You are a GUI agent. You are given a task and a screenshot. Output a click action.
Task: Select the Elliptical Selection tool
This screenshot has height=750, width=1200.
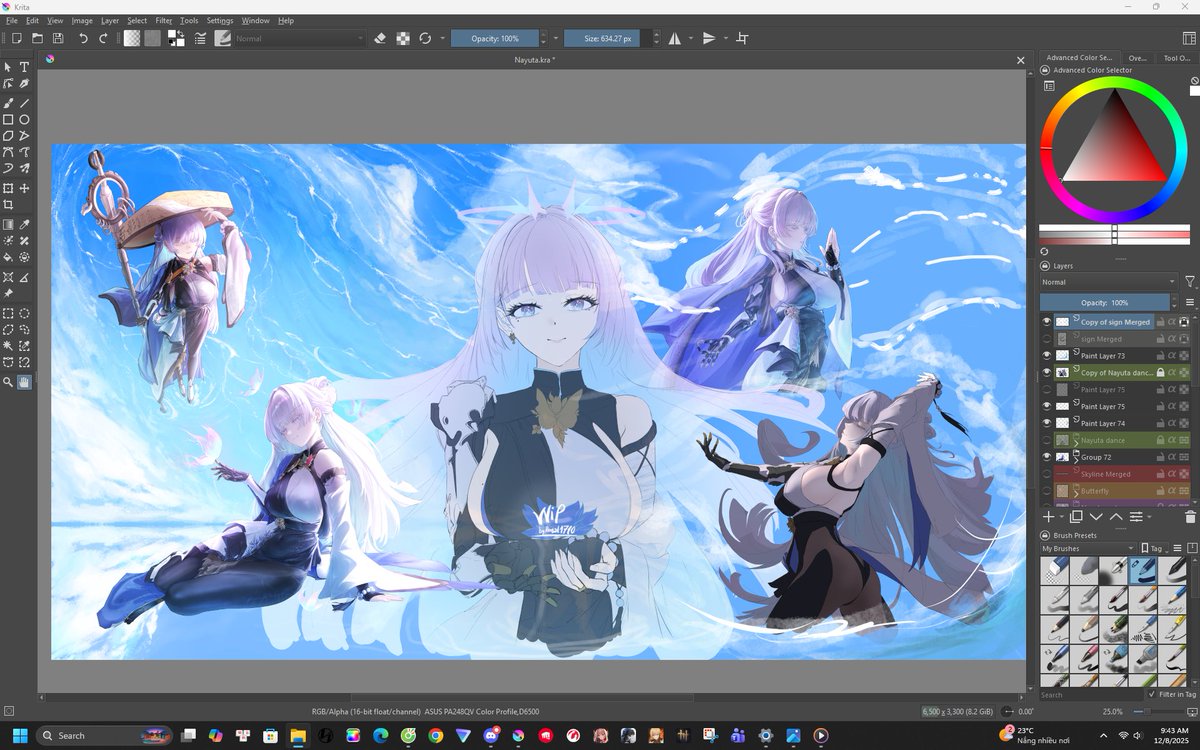point(24,313)
